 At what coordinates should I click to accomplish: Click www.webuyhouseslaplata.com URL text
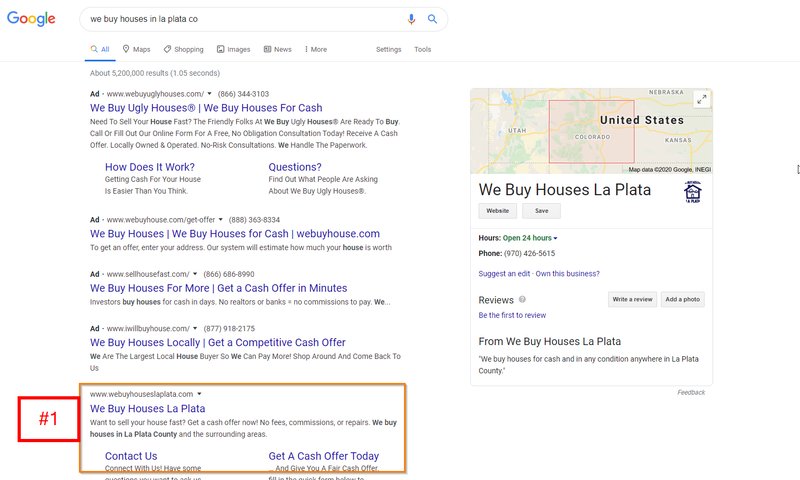click(x=141, y=394)
